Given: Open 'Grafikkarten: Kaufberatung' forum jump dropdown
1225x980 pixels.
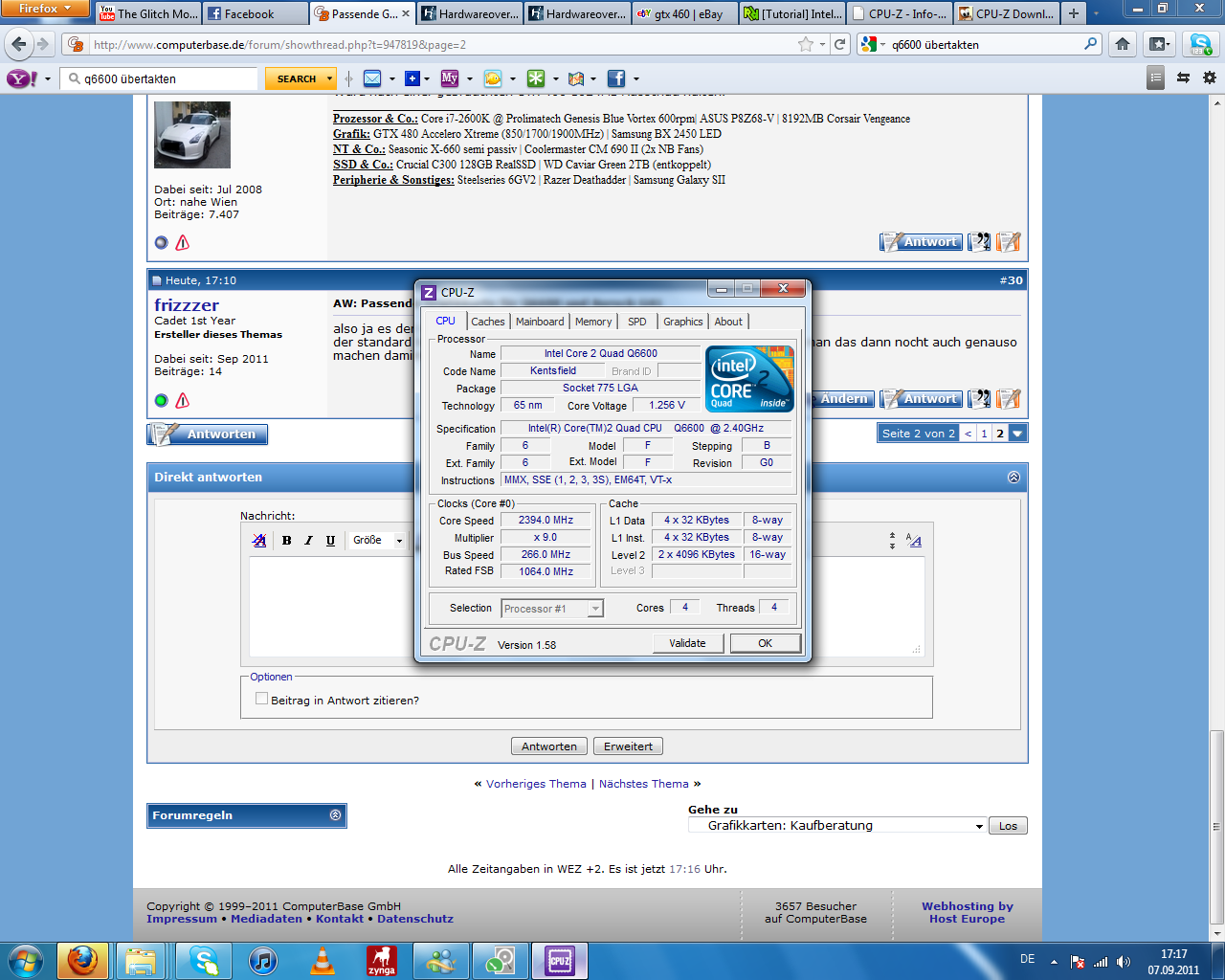Looking at the screenshot, I should point(837,825).
